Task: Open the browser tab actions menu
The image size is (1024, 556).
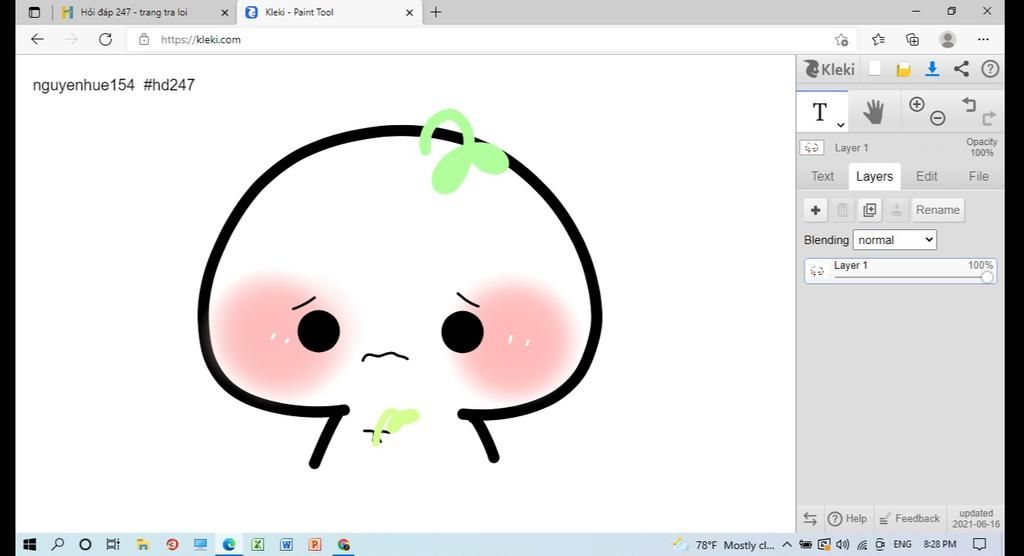Action: click(x=35, y=12)
